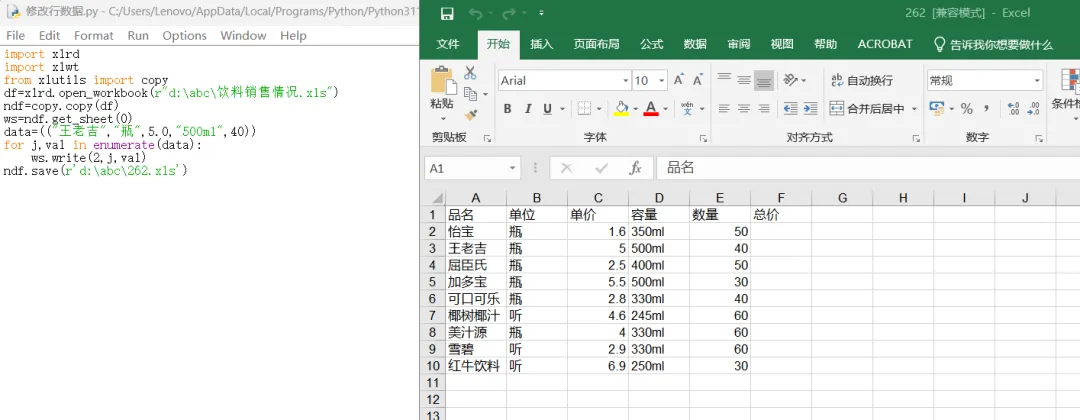Click the fx insert function button
Viewport: 1080px width, 420px height.
click(x=636, y=168)
